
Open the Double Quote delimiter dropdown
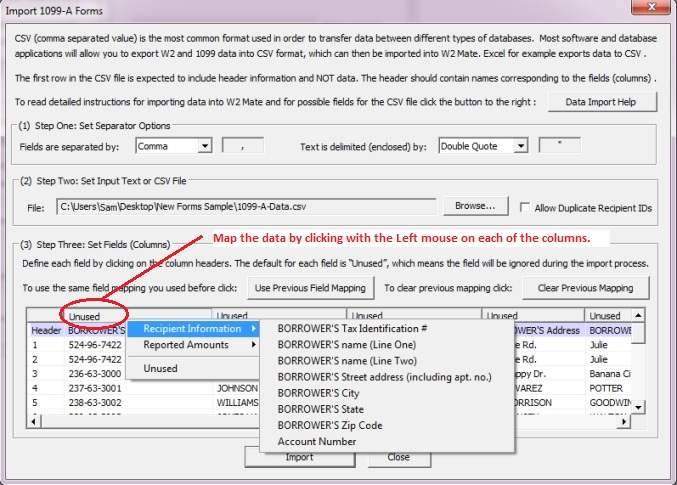[x=521, y=146]
